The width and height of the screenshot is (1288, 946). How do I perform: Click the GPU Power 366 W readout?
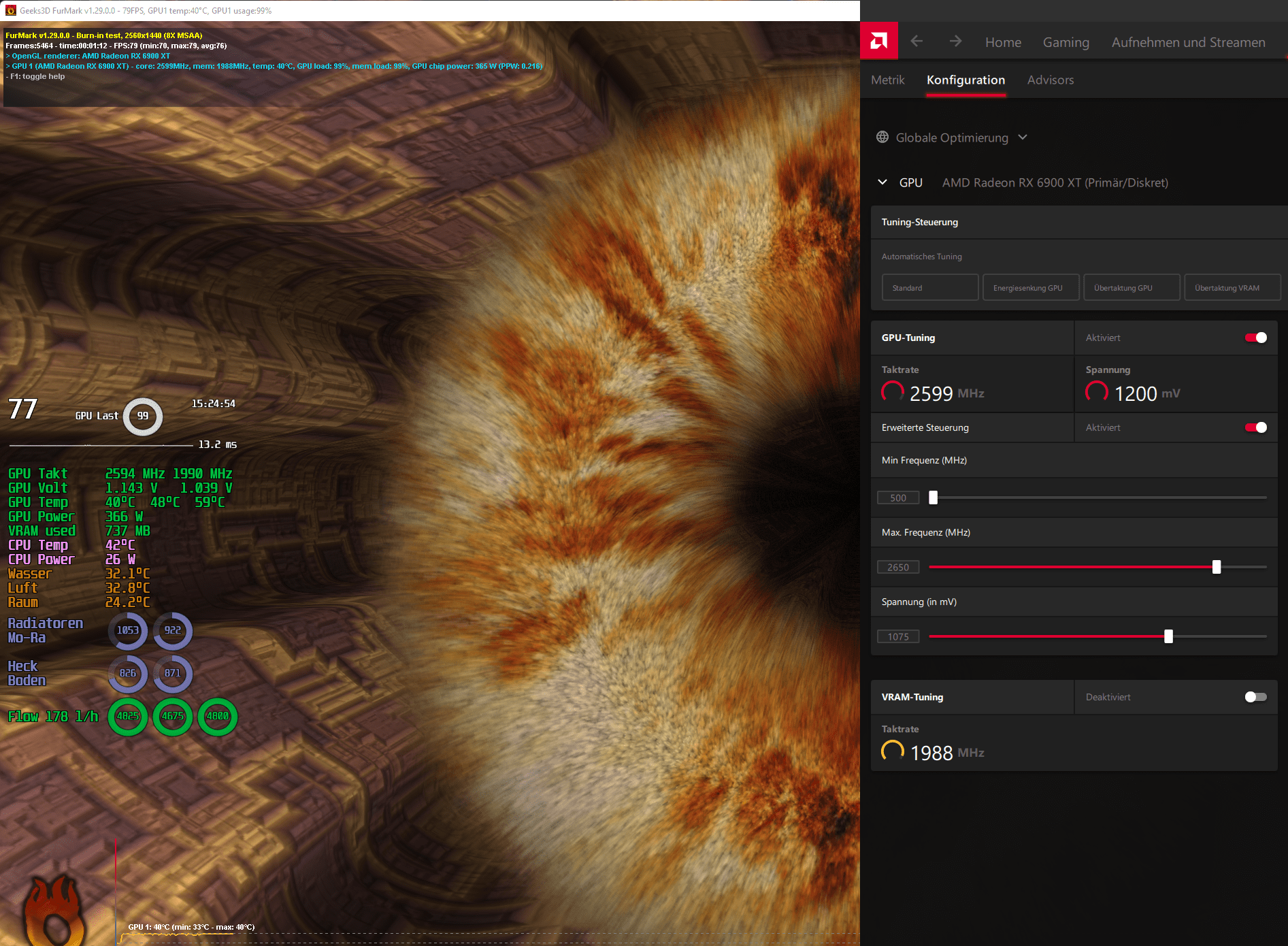click(124, 516)
